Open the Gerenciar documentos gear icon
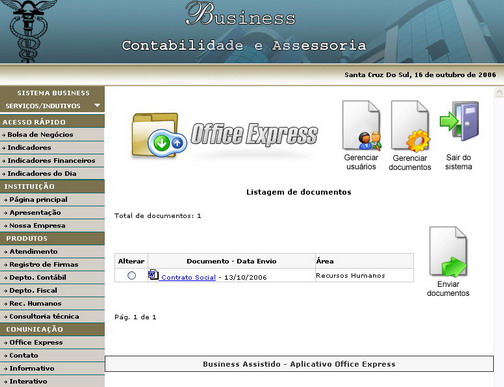The height and width of the screenshot is (387, 504). tap(410, 126)
